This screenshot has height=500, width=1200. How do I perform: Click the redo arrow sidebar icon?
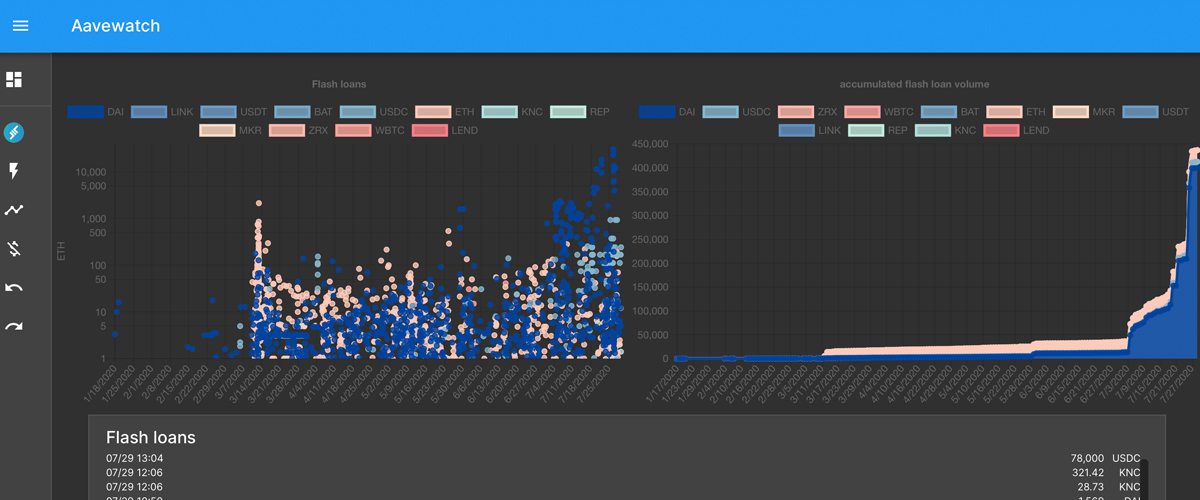[14, 327]
